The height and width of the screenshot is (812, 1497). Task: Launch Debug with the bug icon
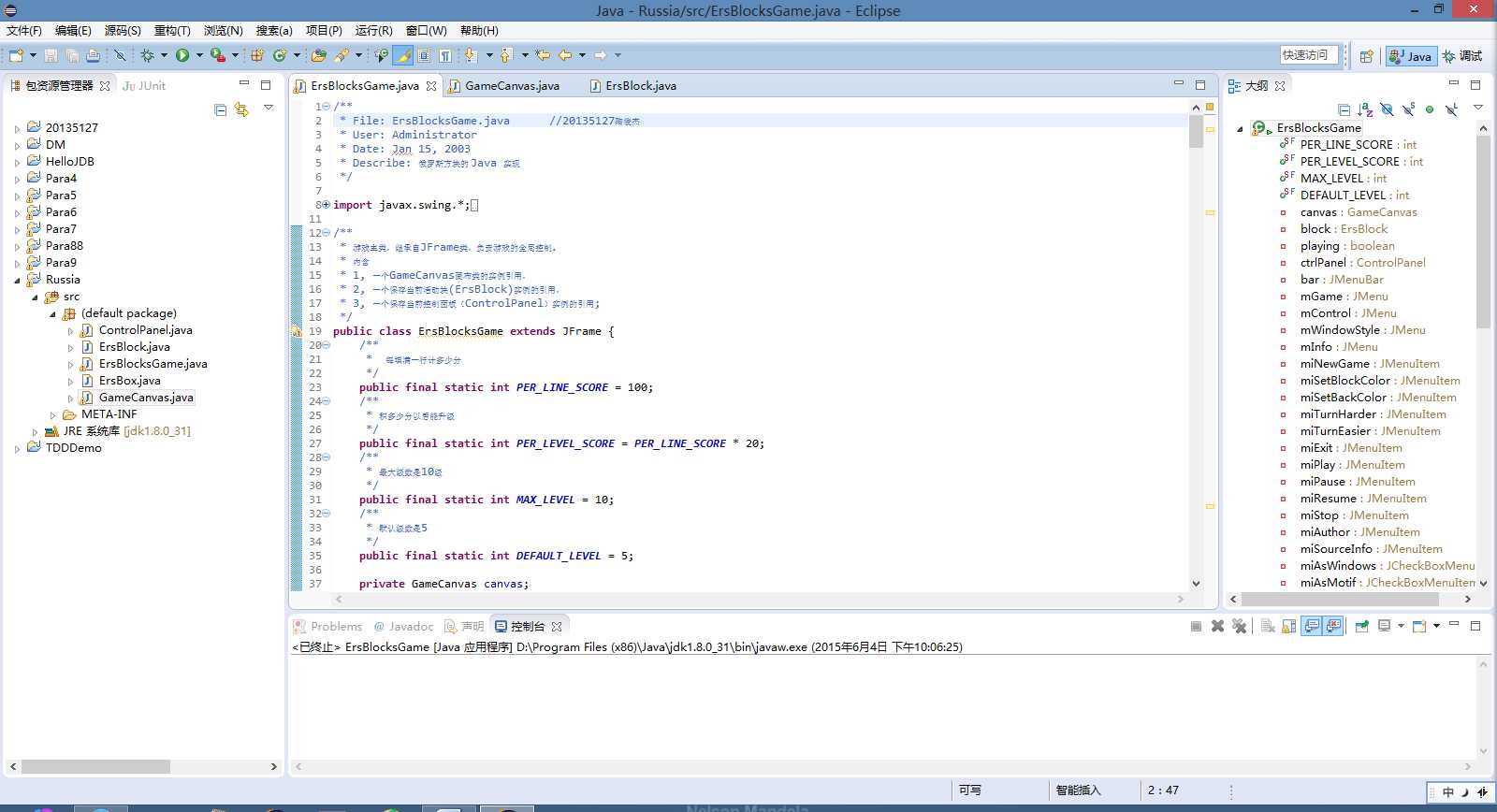(147, 56)
